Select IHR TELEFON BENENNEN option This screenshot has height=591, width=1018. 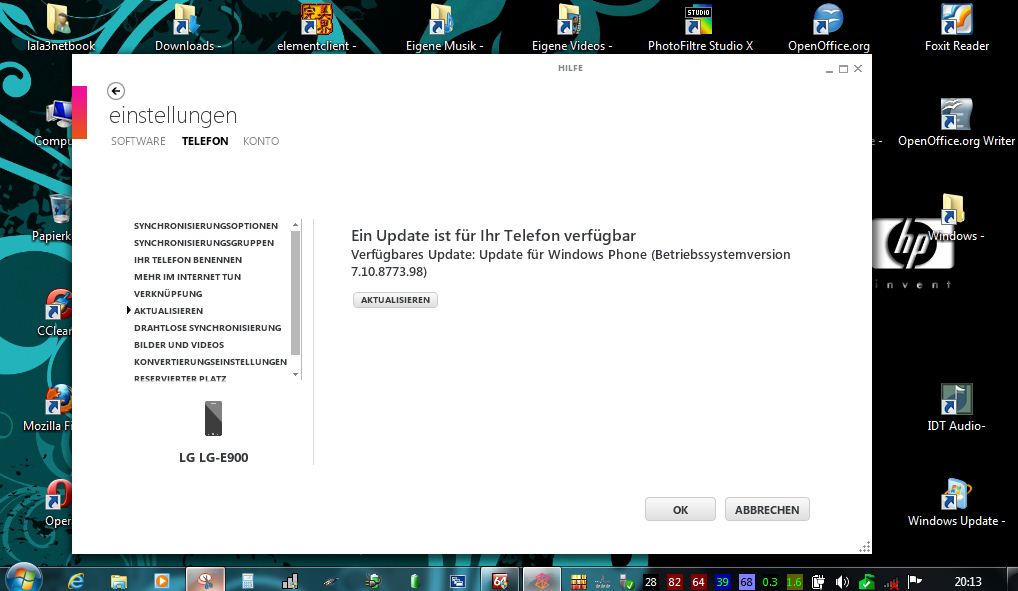click(x=188, y=260)
